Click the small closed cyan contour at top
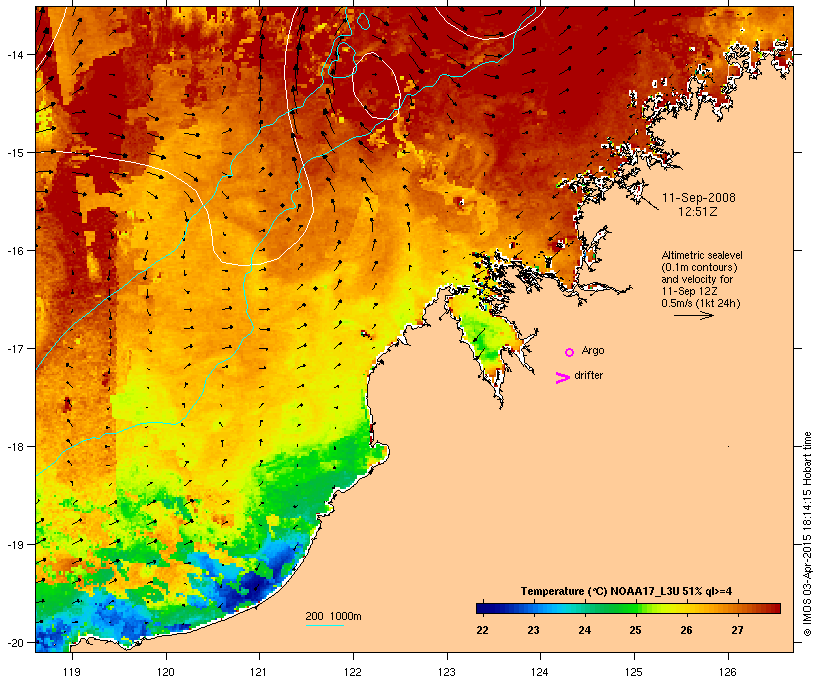Viewport: 820px width, 680px height. coord(364,20)
